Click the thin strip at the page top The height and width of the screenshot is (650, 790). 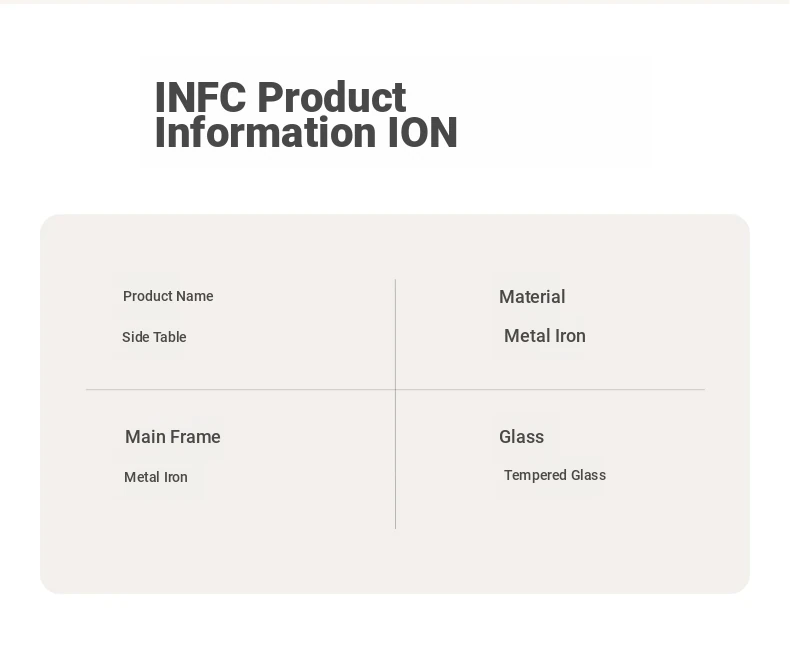click(x=395, y=2)
